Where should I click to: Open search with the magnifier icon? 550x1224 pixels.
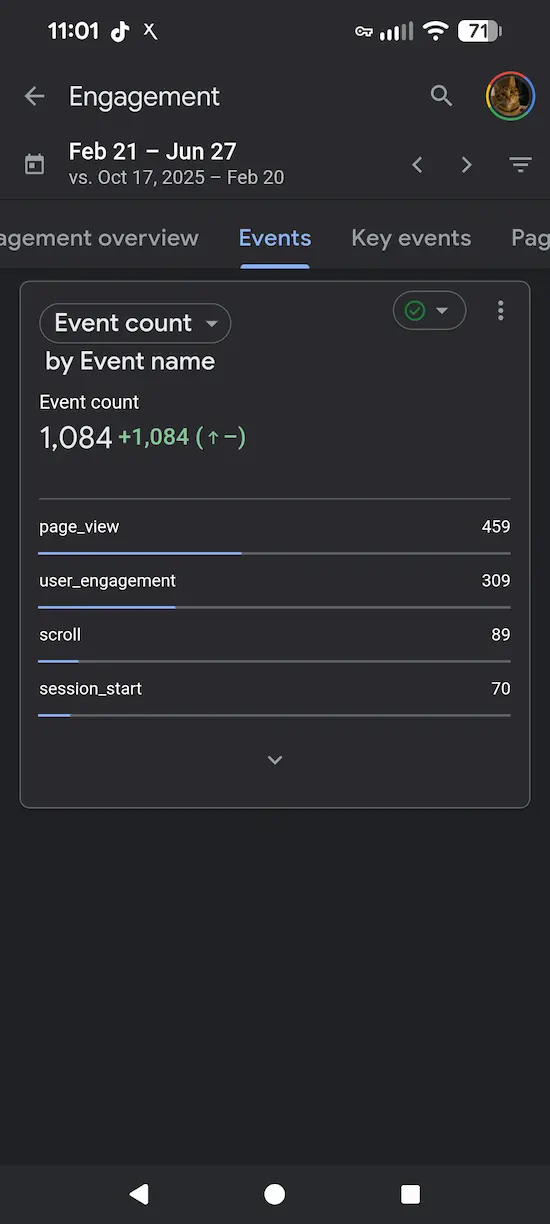pos(441,96)
